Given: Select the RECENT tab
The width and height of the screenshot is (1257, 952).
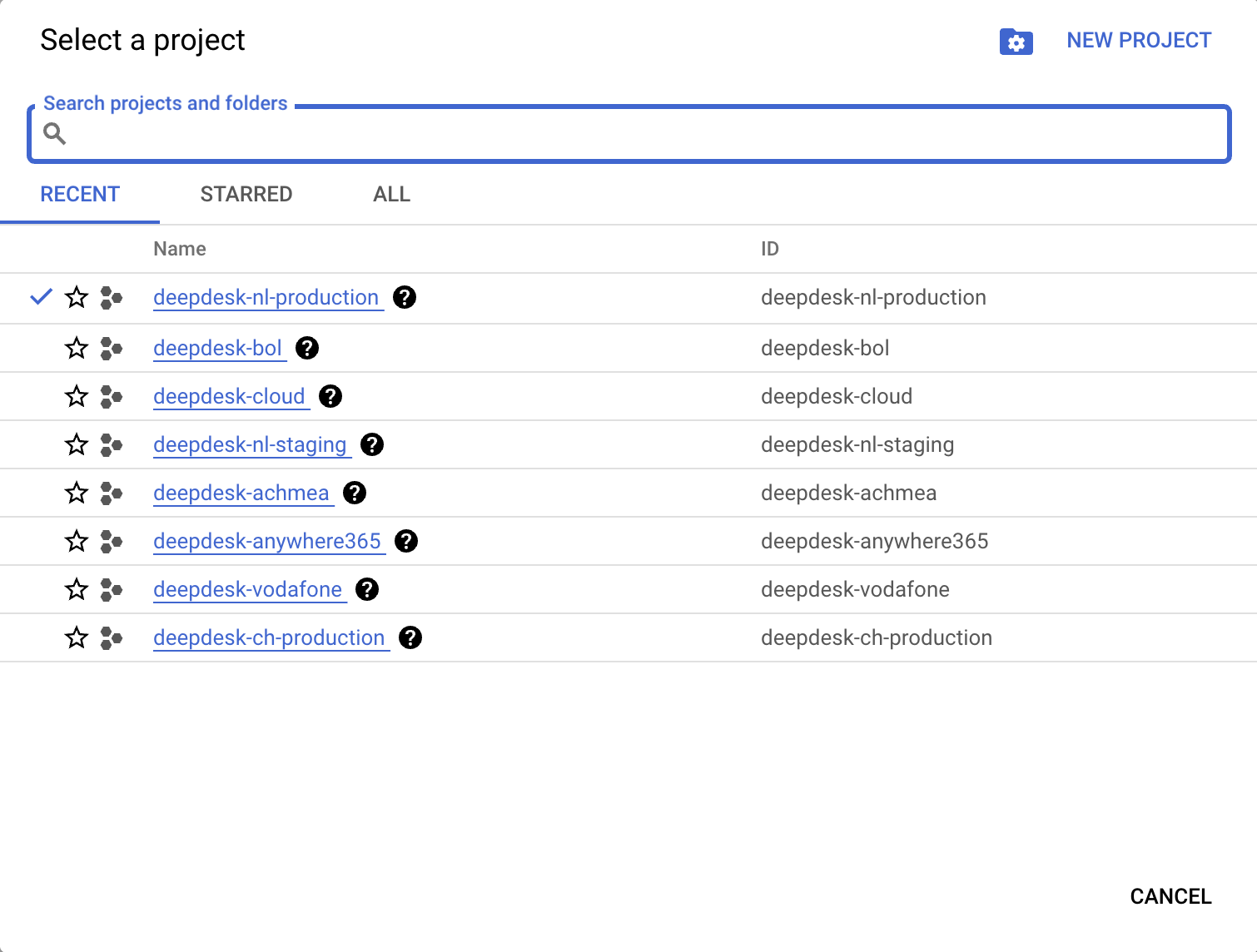Looking at the screenshot, I should [x=80, y=194].
